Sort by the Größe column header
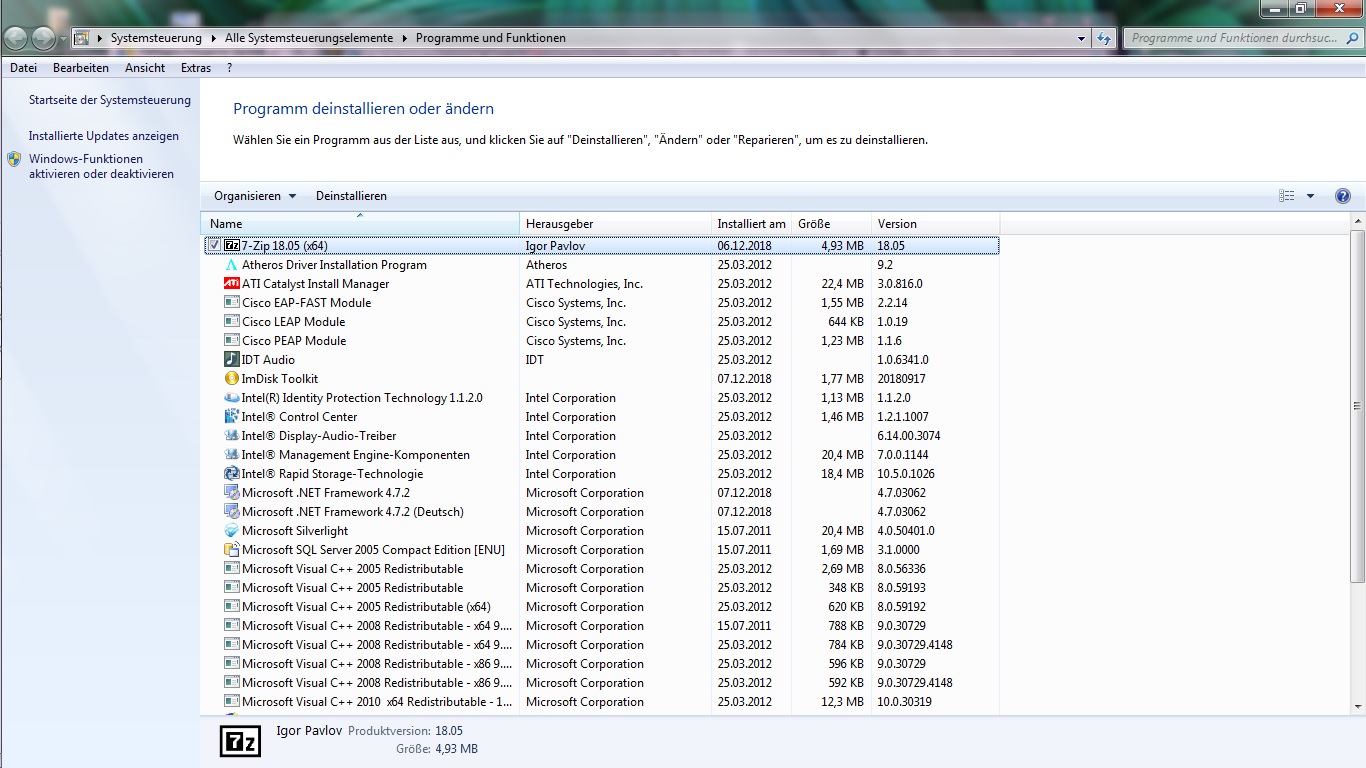Image resolution: width=1366 pixels, height=768 pixels. coord(831,224)
